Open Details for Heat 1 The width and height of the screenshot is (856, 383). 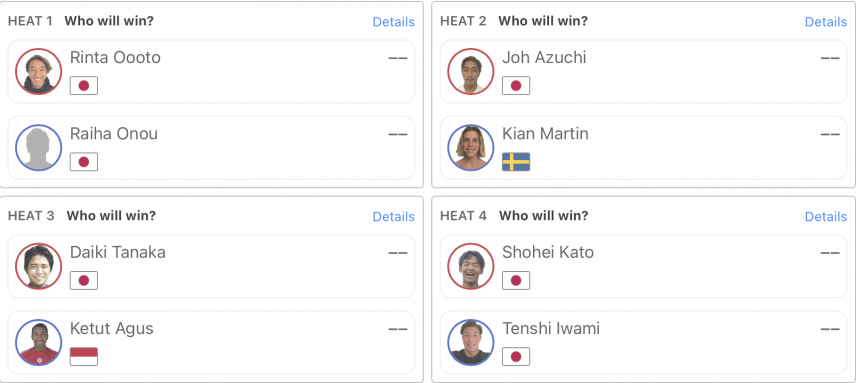tap(394, 22)
